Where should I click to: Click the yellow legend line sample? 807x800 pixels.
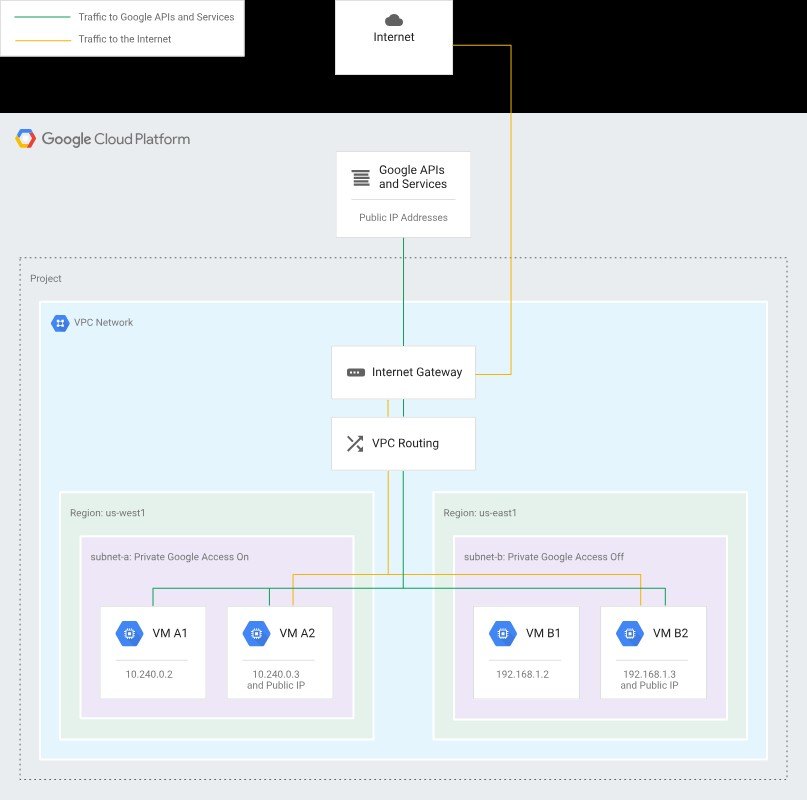tap(43, 40)
